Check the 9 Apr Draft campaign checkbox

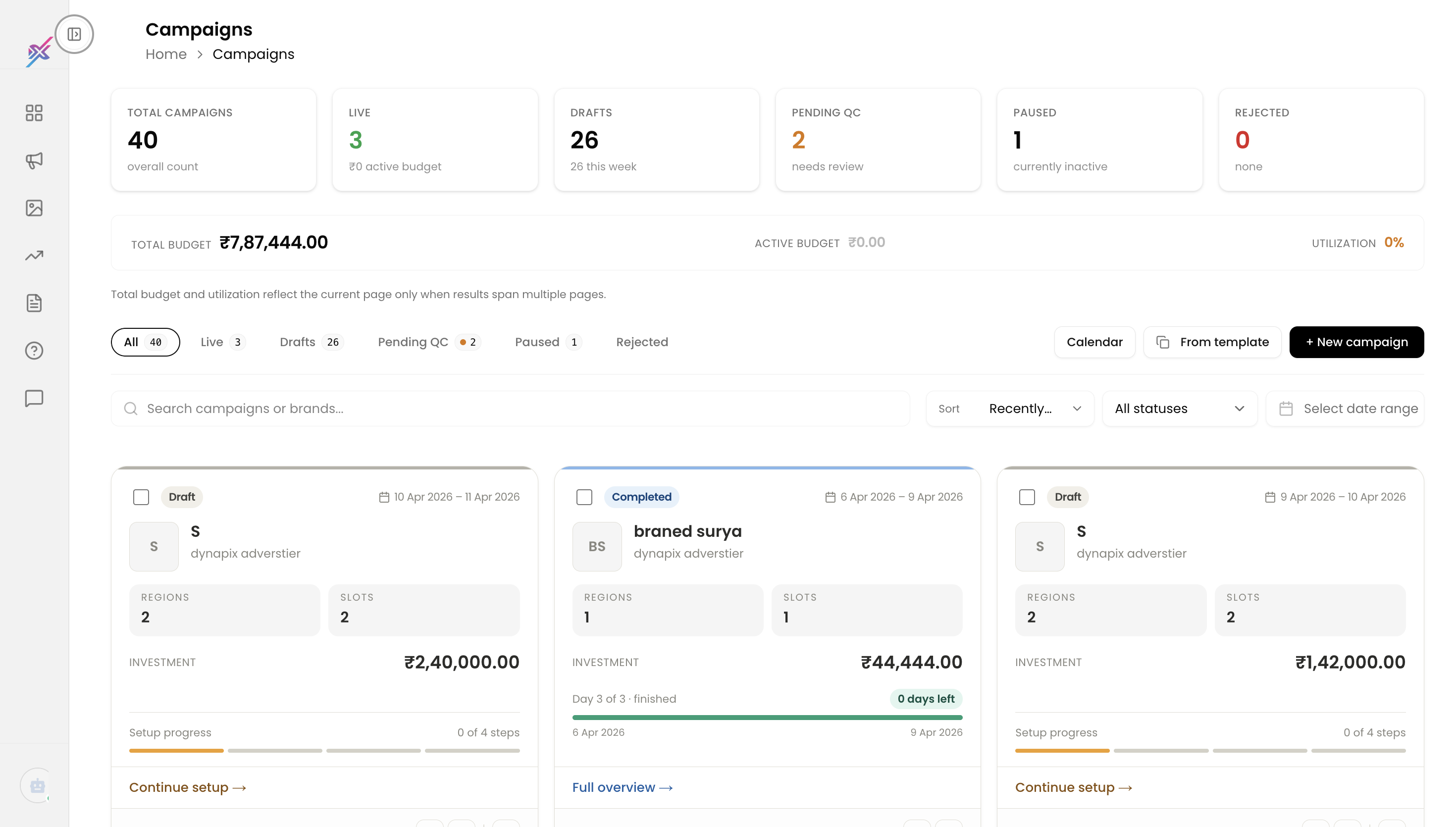(1027, 497)
